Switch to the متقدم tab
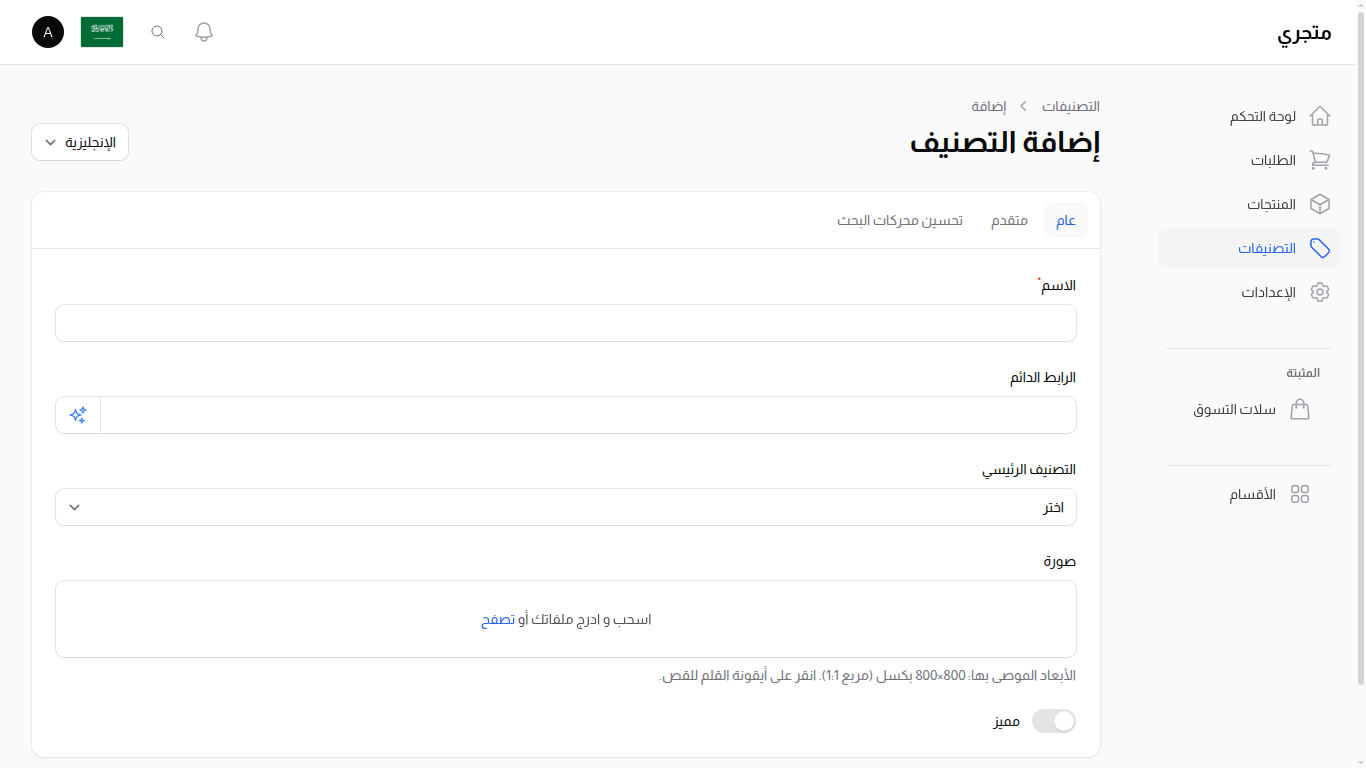1366x768 pixels. pyautogui.click(x=1008, y=220)
